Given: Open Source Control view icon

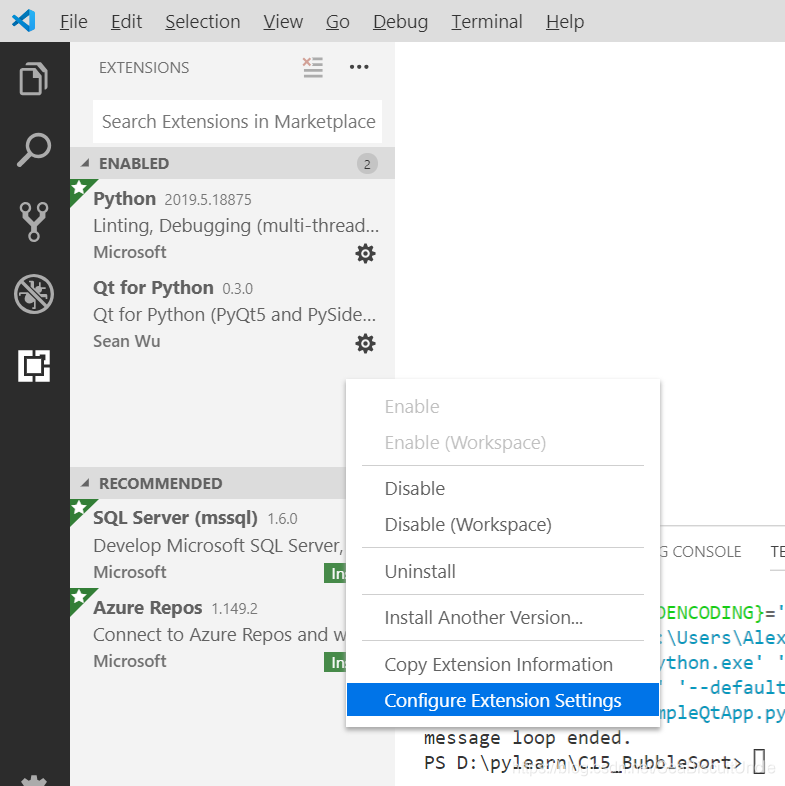Looking at the screenshot, I should (34, 222).
